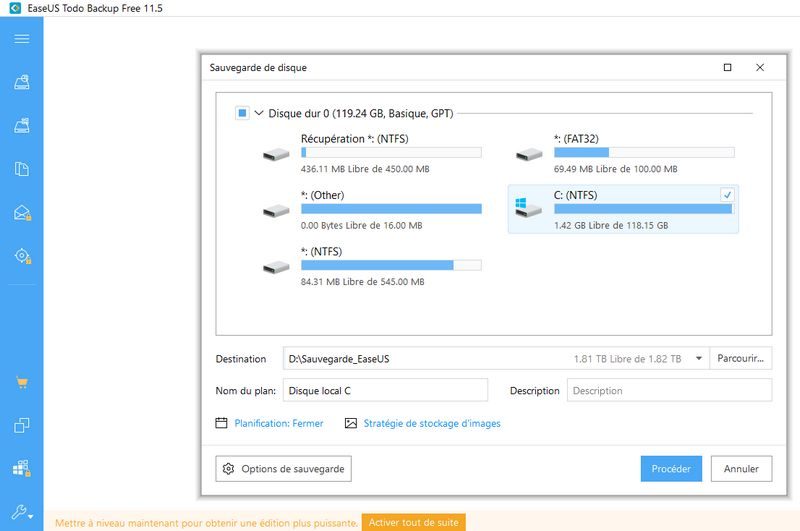
Task: Open Disk/Partition Backup from sidebar
Action: pos(21,82)
